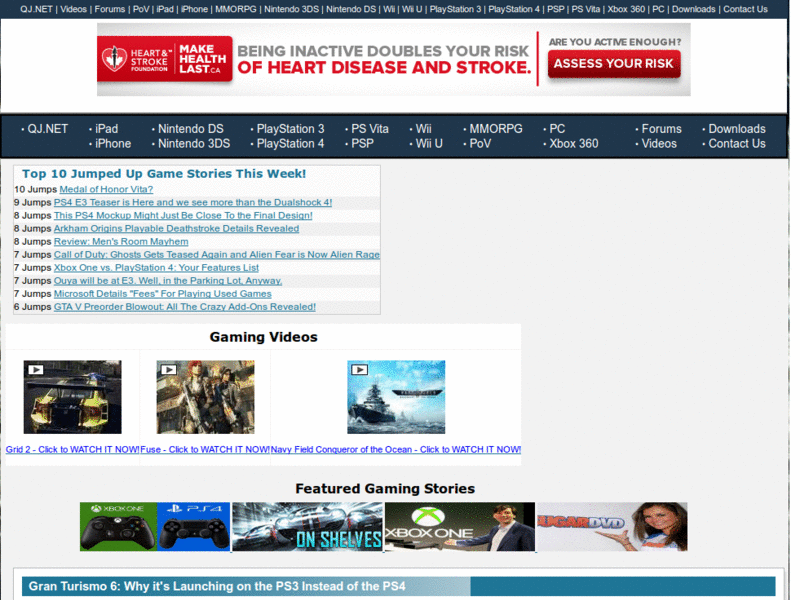Viewport: 800px width, 600px height.
Task: Click Wii U in the top strip
Action: click(412, 9)
